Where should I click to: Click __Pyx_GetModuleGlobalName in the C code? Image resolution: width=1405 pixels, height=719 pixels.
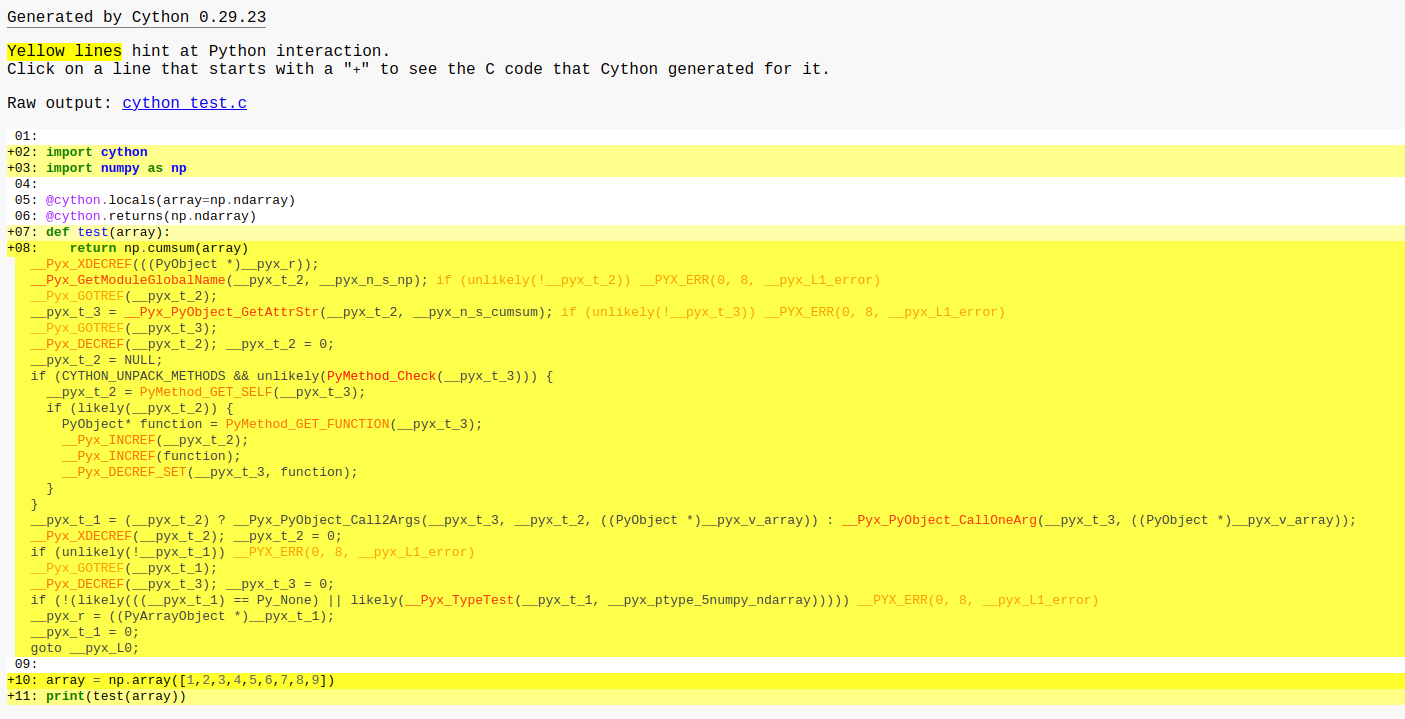pyautogui.click(x=128, y=280)
